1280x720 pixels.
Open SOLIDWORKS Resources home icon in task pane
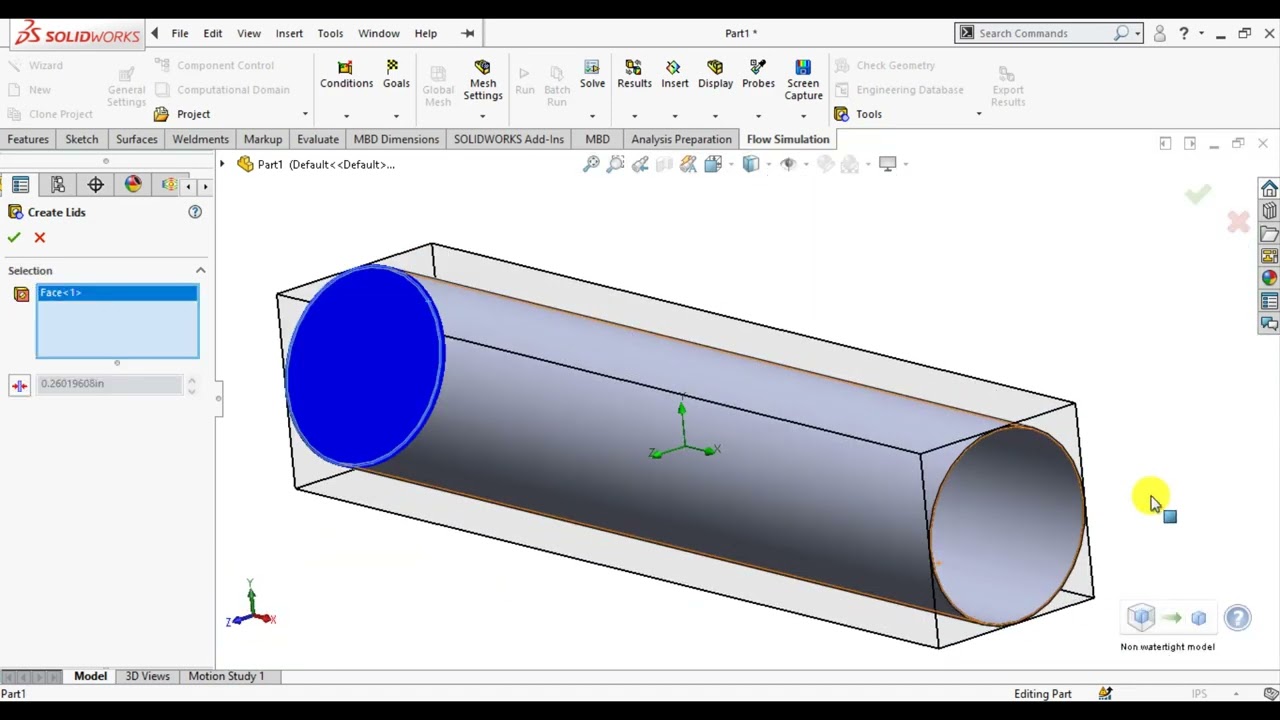pos(1269,189)
